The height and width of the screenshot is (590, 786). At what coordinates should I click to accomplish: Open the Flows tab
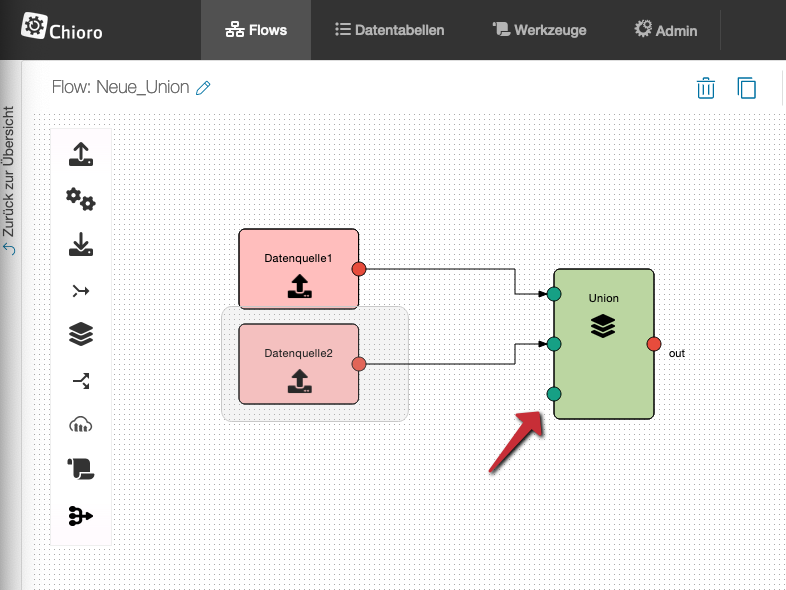coord(256,30)
